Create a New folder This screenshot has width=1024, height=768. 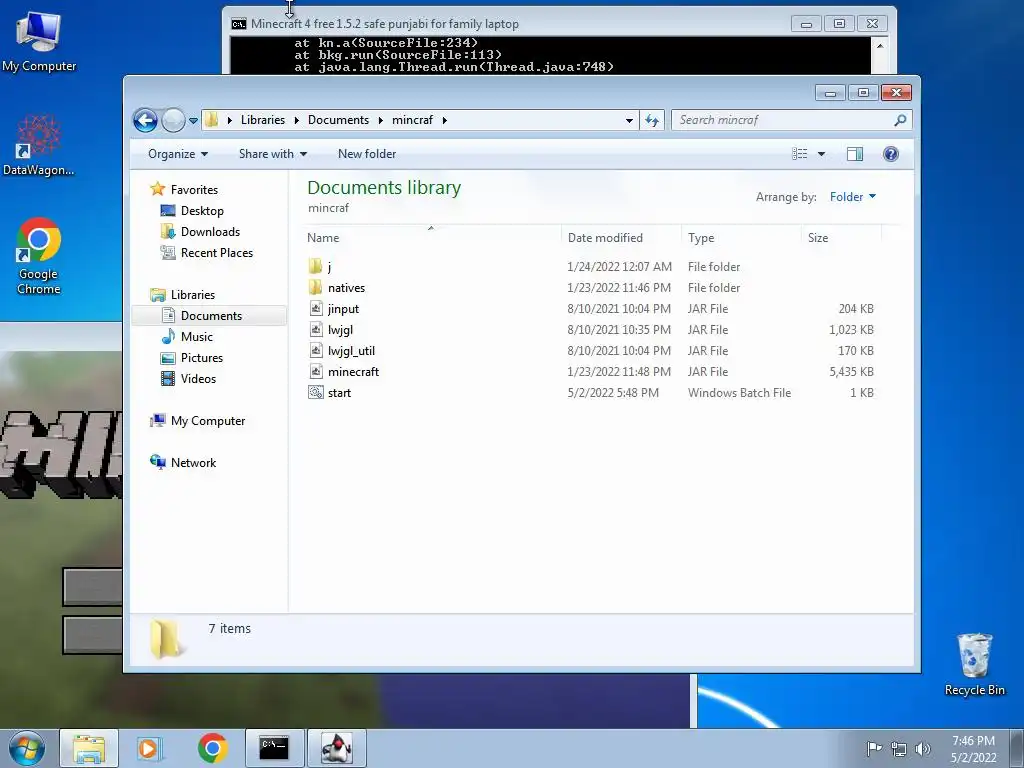pos(366,154)
